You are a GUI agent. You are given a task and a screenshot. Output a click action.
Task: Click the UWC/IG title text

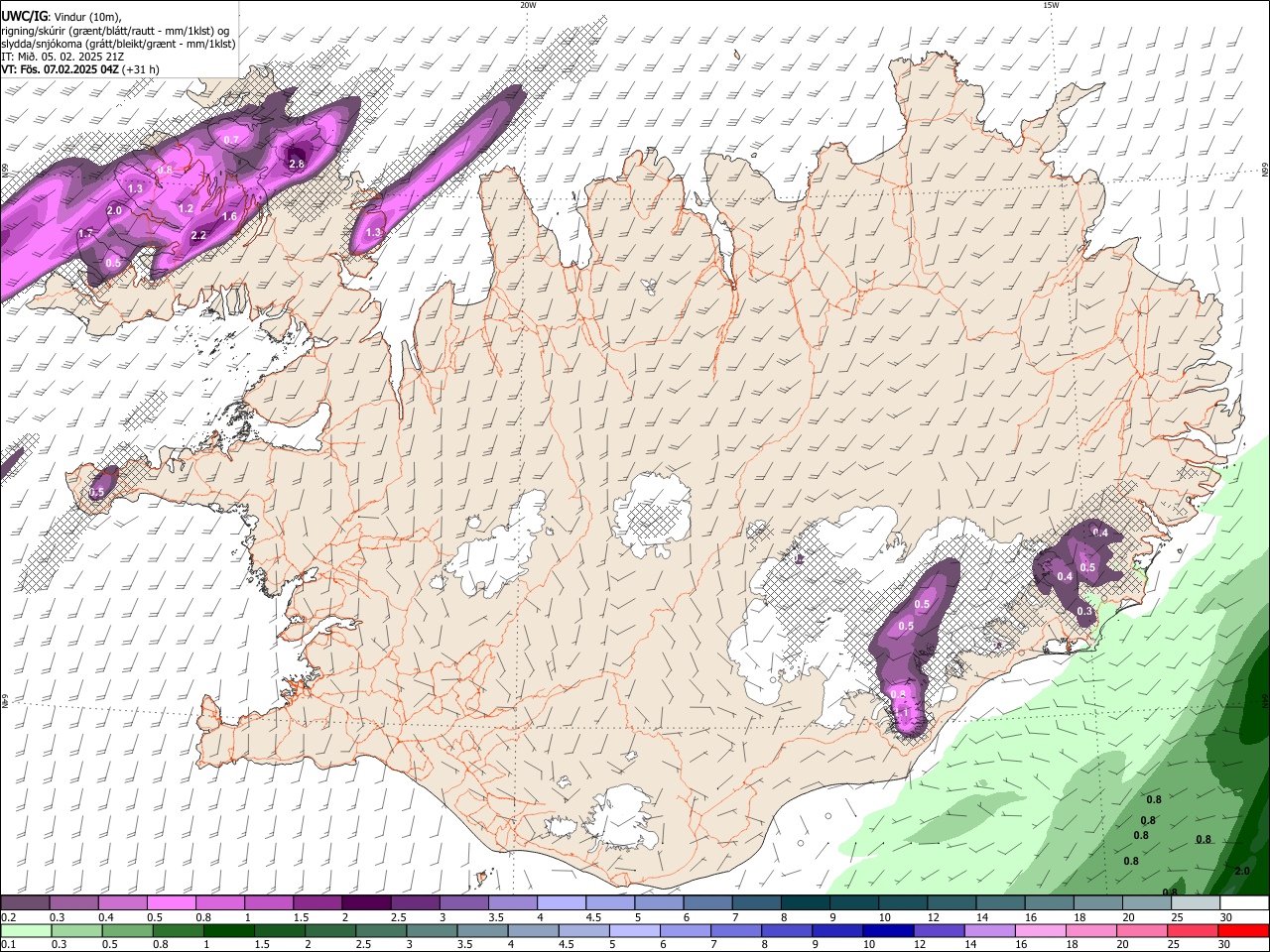[x=23, y=16]
